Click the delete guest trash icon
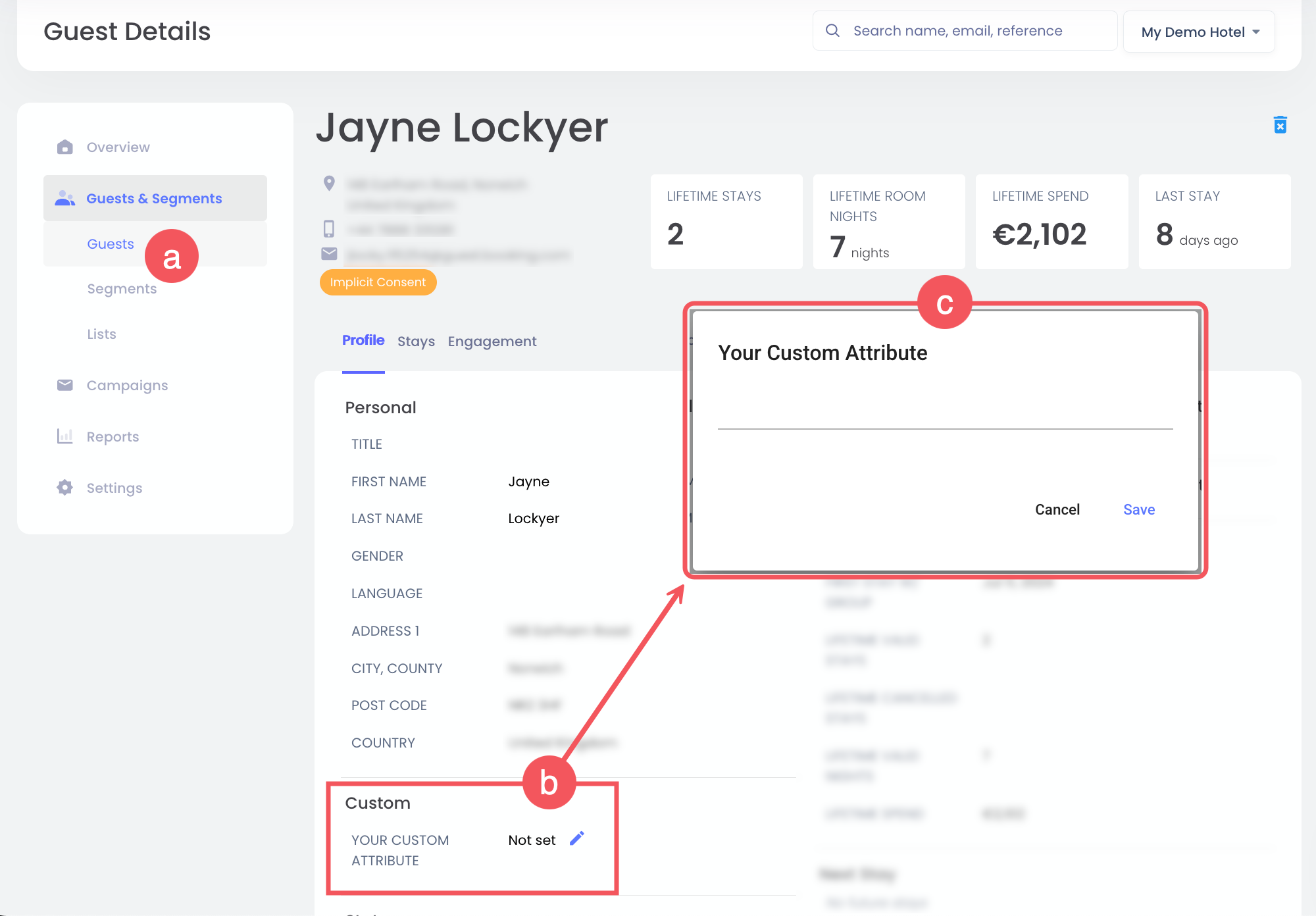This screenshot has width=1316, height=916. pyautogui.click(x=1280, y=124)
